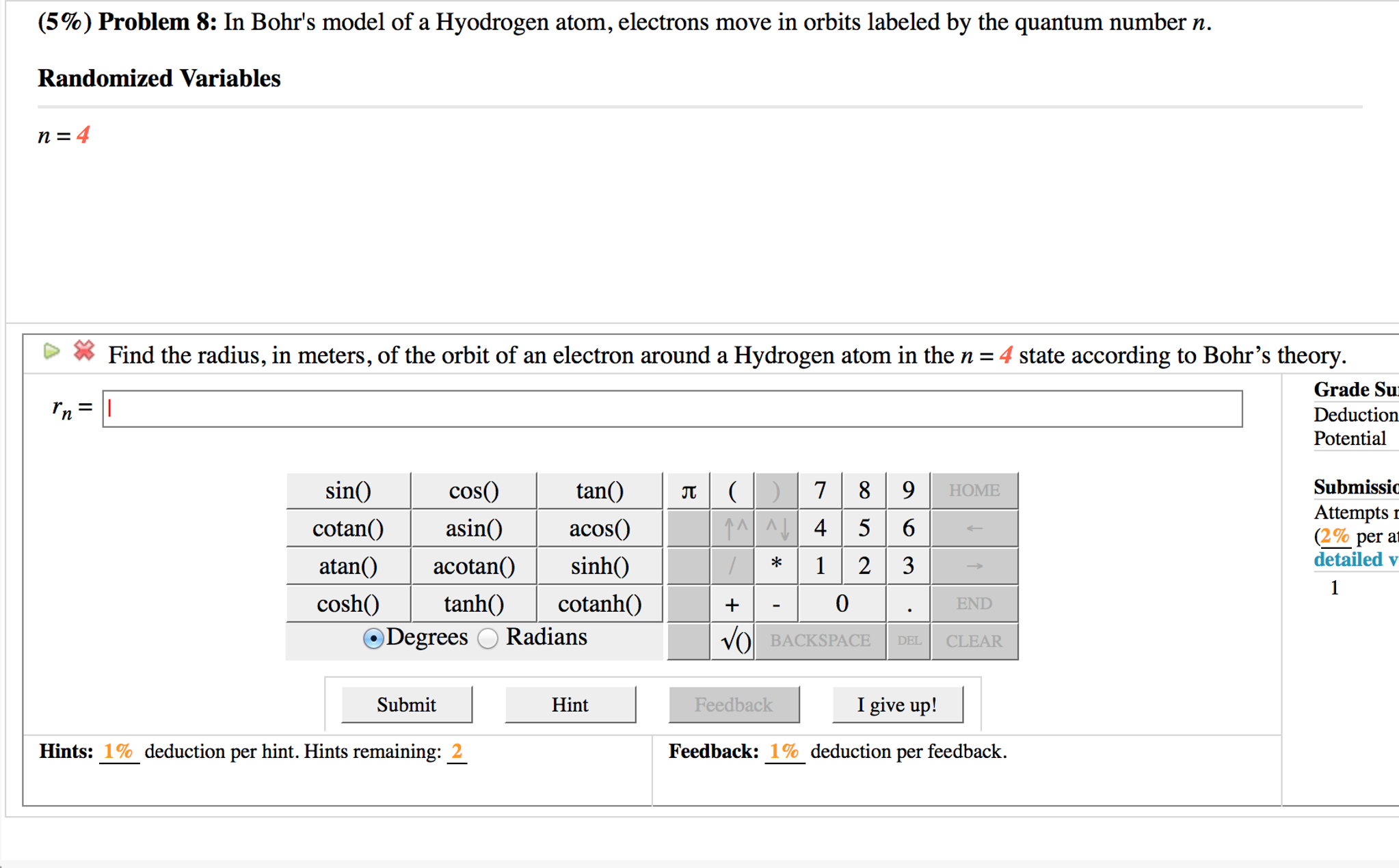Click the multiplication asterisk key
Image resolution: width=1399 pixels, height=868 pixels.
[x=776, y=566]
